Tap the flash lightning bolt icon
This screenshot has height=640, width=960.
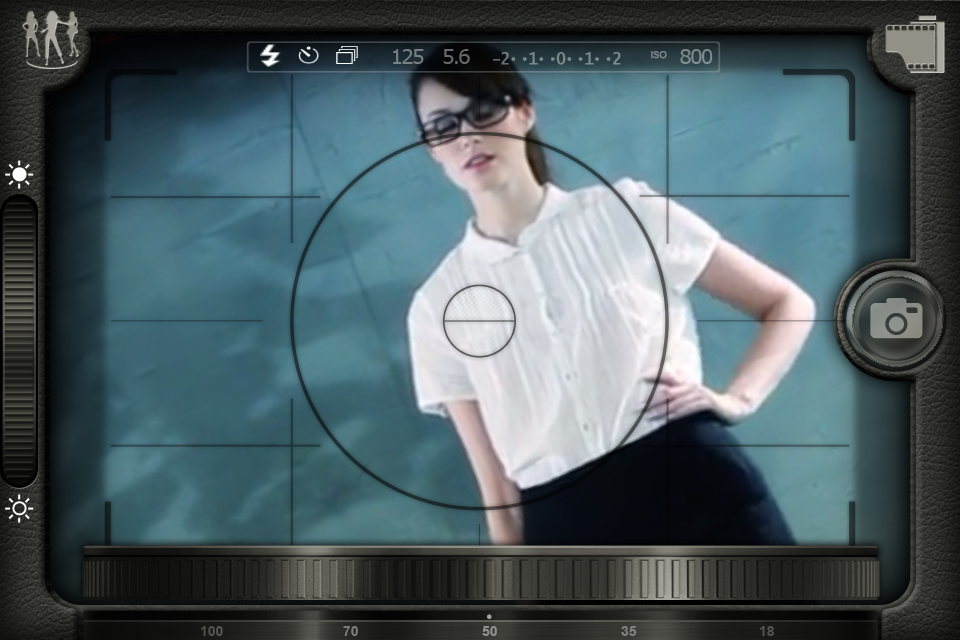tap(270, 56)
